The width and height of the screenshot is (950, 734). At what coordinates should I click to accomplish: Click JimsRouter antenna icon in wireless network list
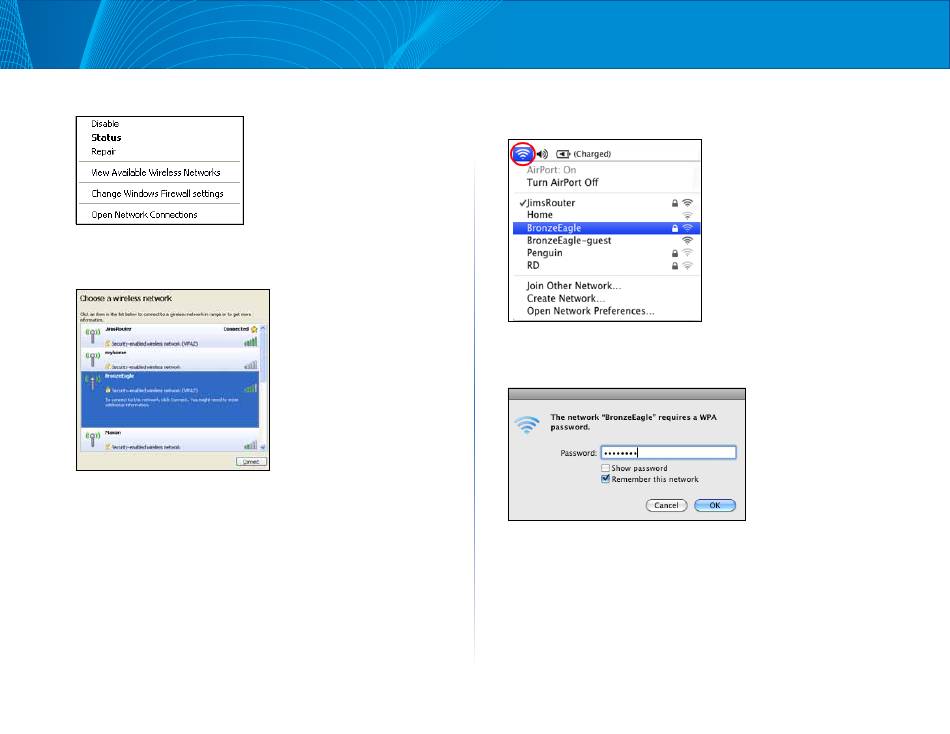click(x=92, y=335)
